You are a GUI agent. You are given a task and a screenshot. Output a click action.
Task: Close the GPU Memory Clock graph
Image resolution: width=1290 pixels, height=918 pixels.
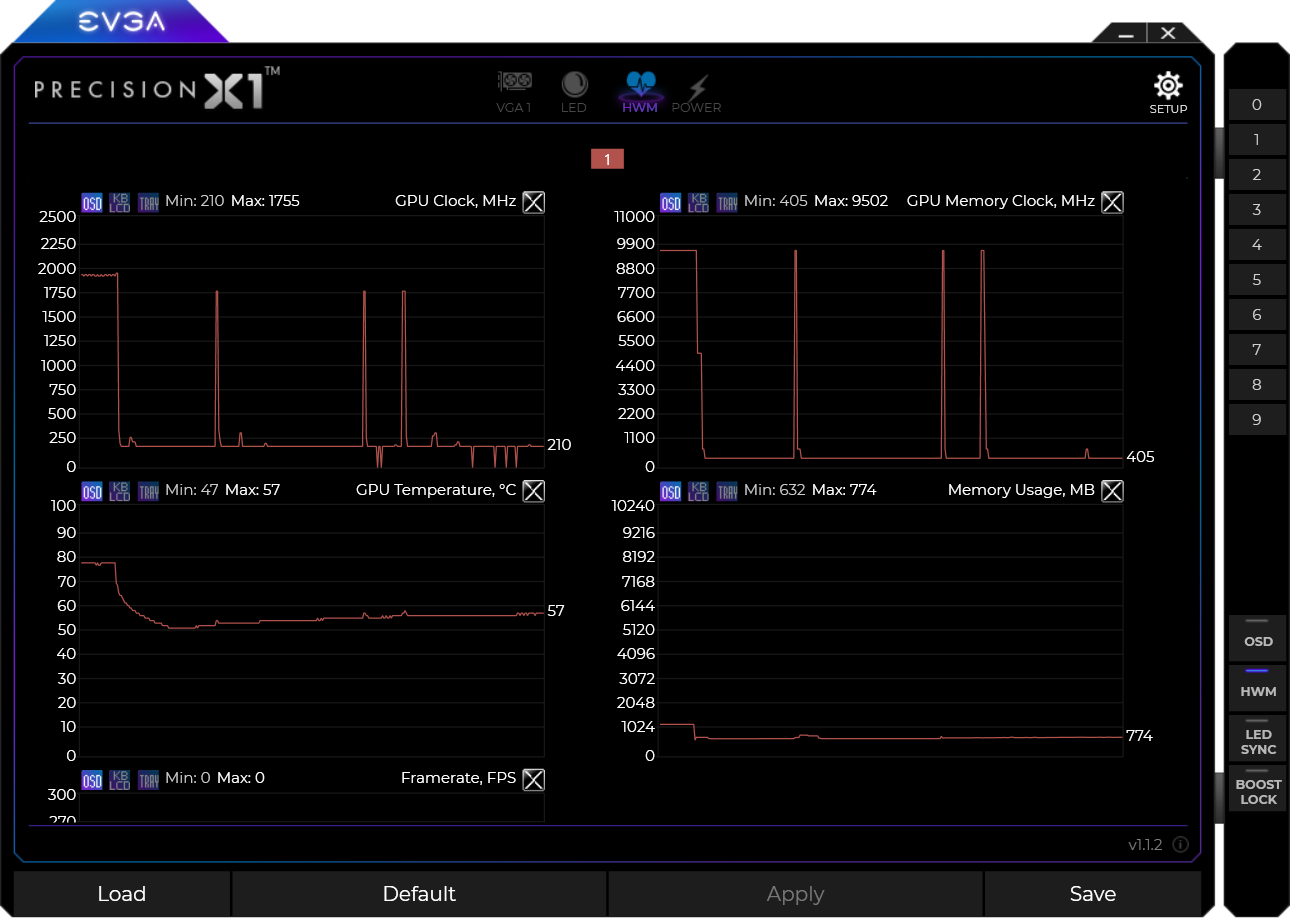click(x=1112, y=202)
